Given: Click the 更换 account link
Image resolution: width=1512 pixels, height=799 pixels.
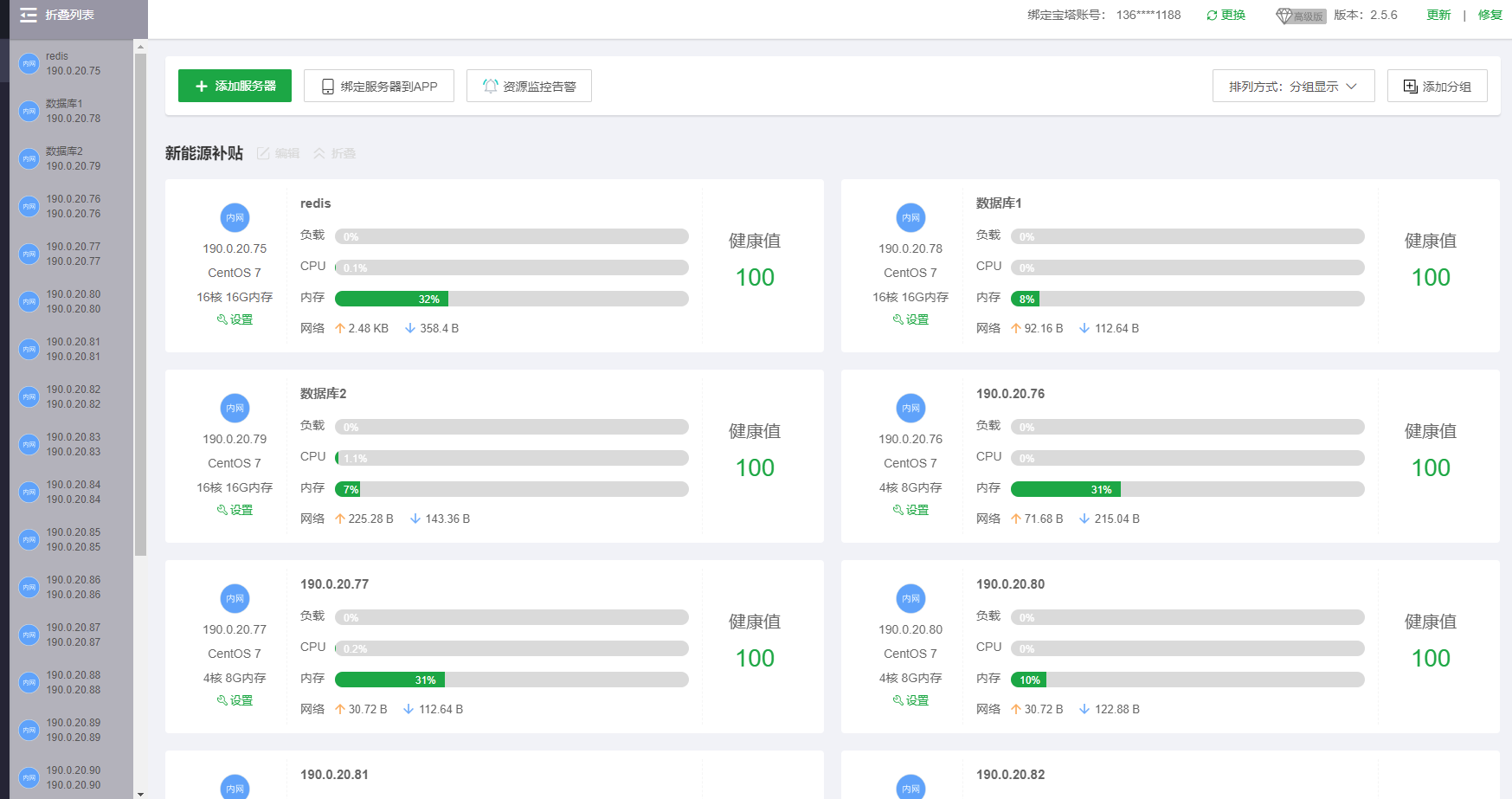Looking at the screenshot, I should pos(1226,15).
